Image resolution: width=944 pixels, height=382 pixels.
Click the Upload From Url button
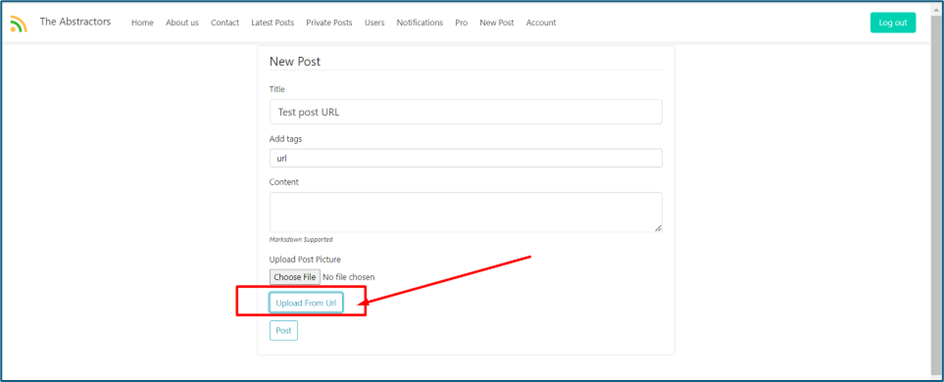pos(306,303)
